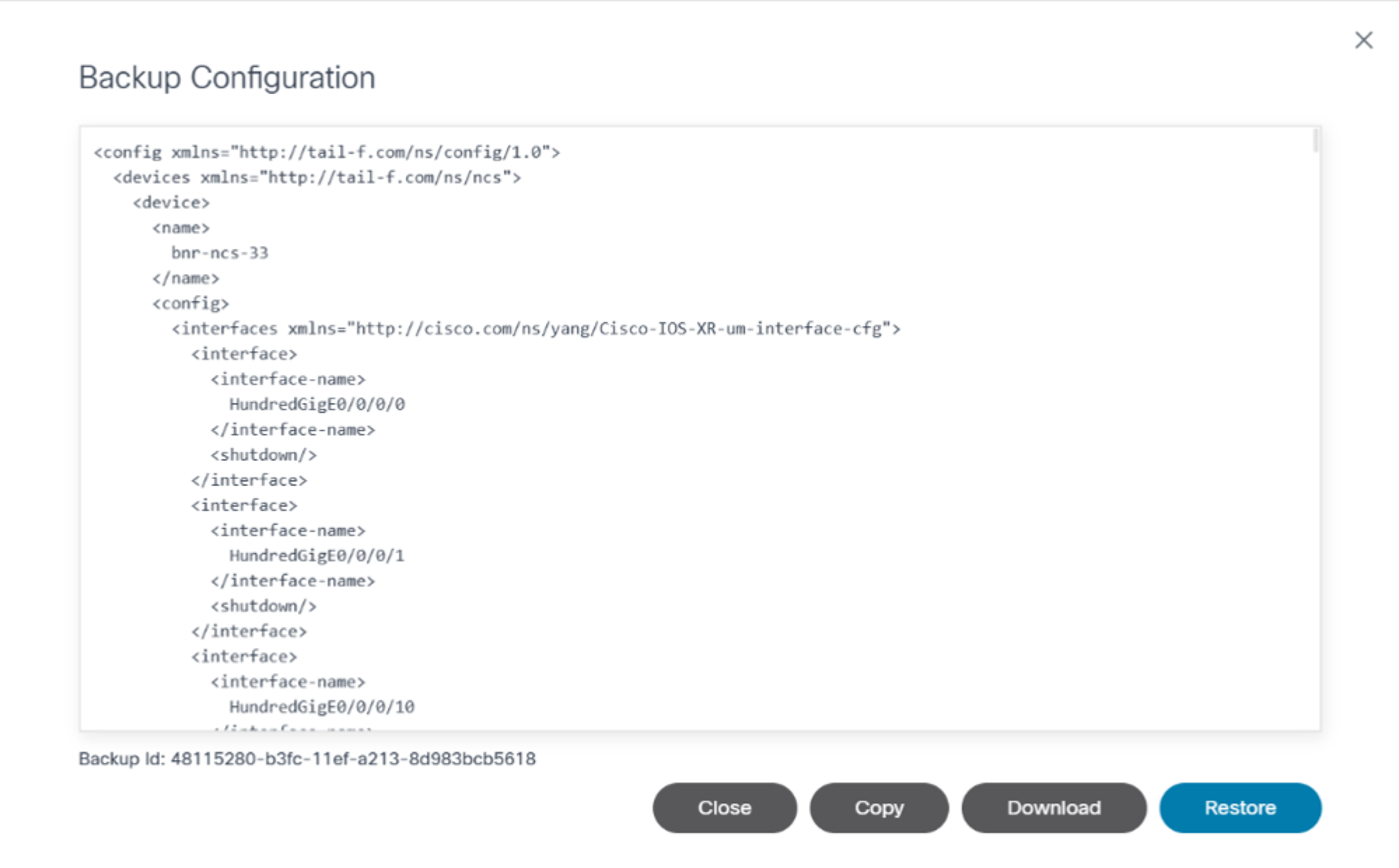Click the scrollbar thumb in config viewer
This screenshot has height=868, width=1399.
click(1315, 141)
